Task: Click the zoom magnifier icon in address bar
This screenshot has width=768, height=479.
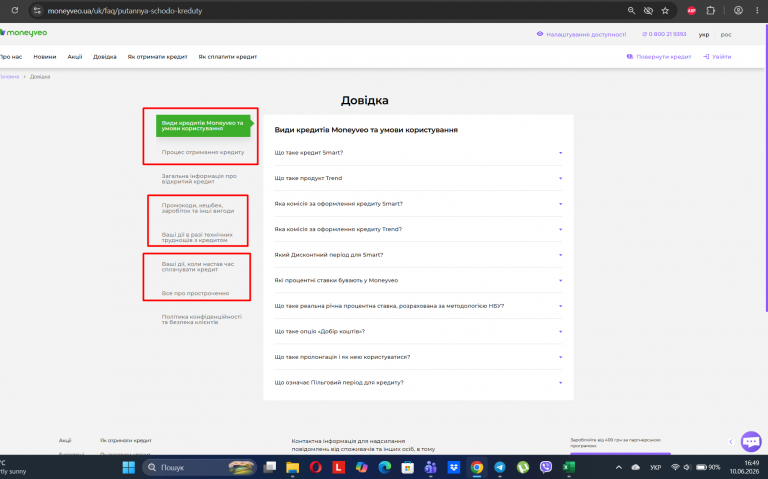Action: pyautogui.click(x=631, y=10)
